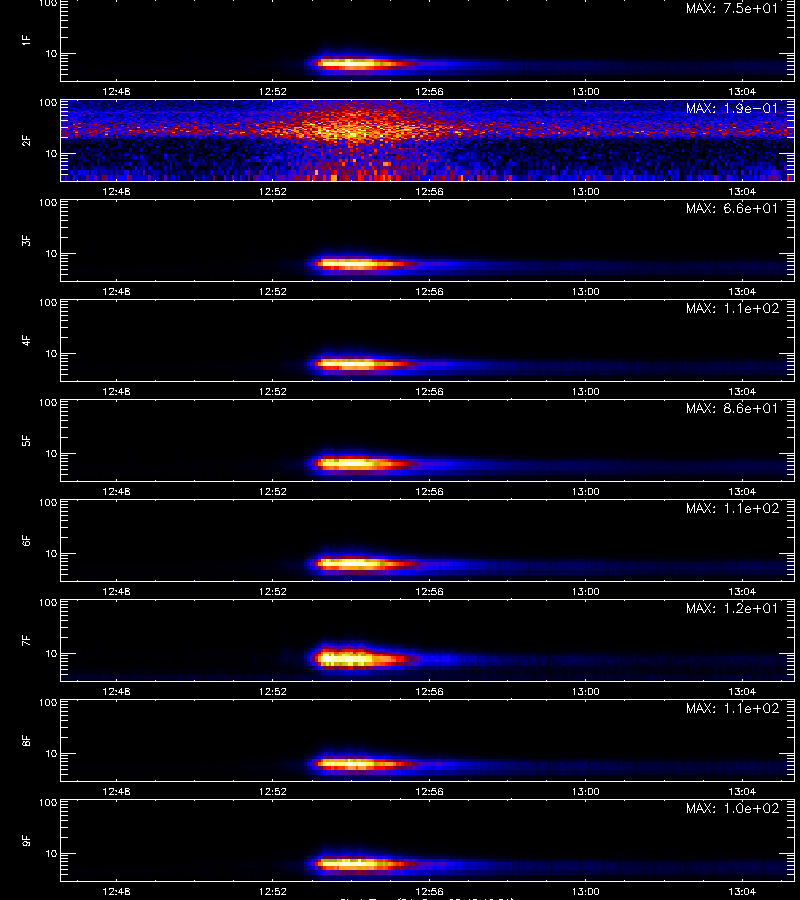Click the '13:00' time tick under panel 9F
The height and width of the screenshot is (900, 800).
(585, 891)
